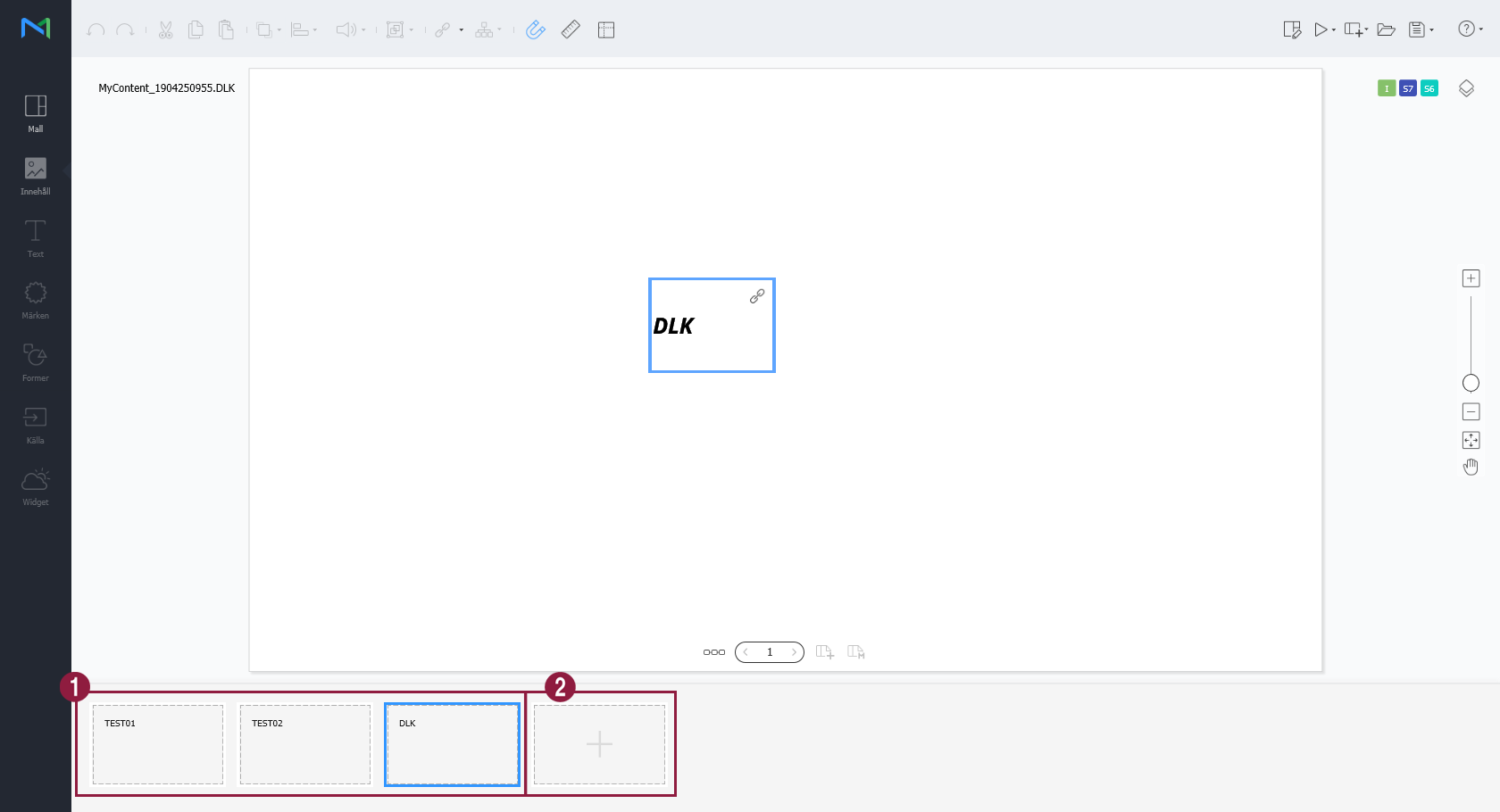Open the layers panel icon
Image resolution: width=1500 pixels, height=812 pixels.
click(x=1466, y=88)
